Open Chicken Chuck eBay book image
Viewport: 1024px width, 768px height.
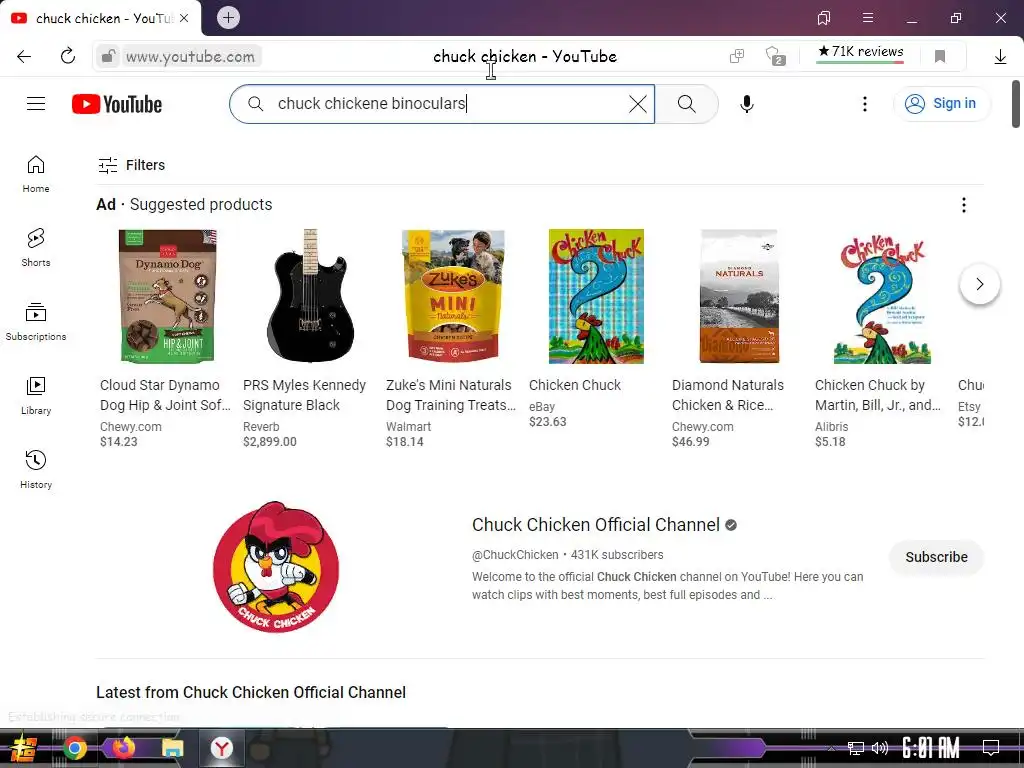click(596, 296)
